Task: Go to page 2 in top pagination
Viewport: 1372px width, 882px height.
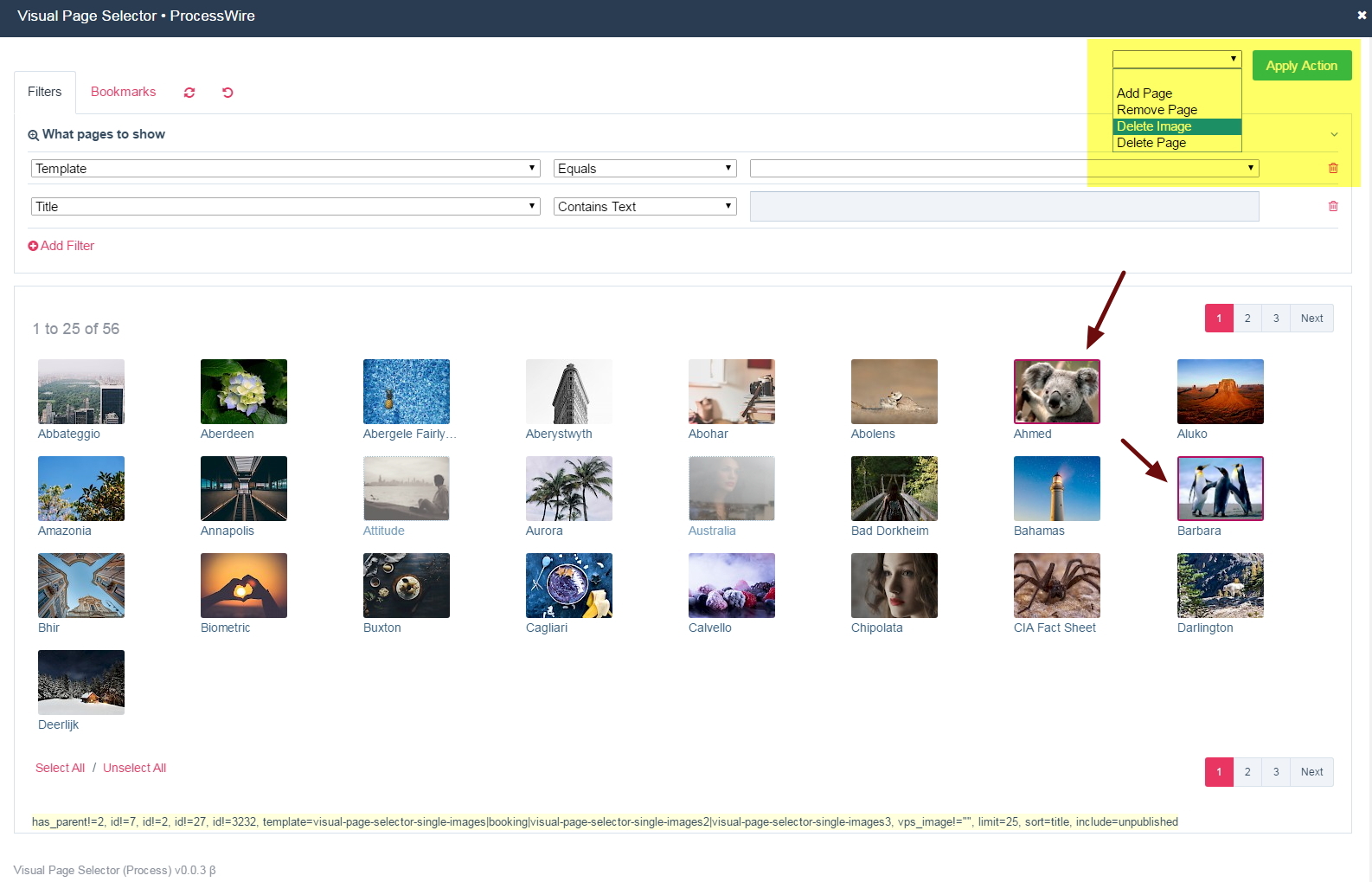Action: [x=1247, y=319]
